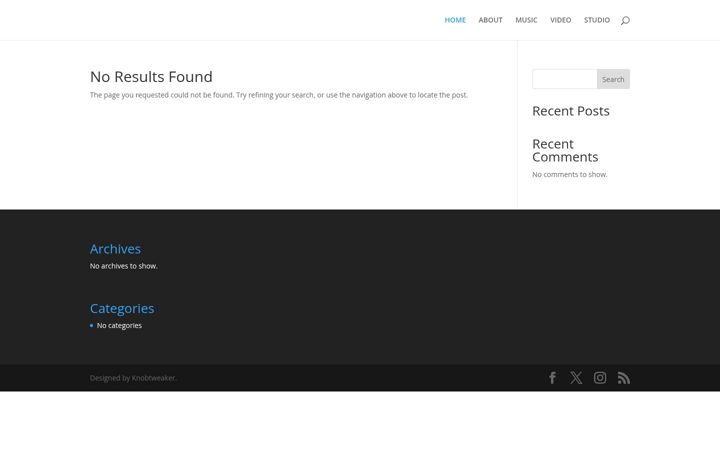Open the RSS feed footer icon
Screen dimensions: 720x450
pyautogui.click(x=624, y=378)
